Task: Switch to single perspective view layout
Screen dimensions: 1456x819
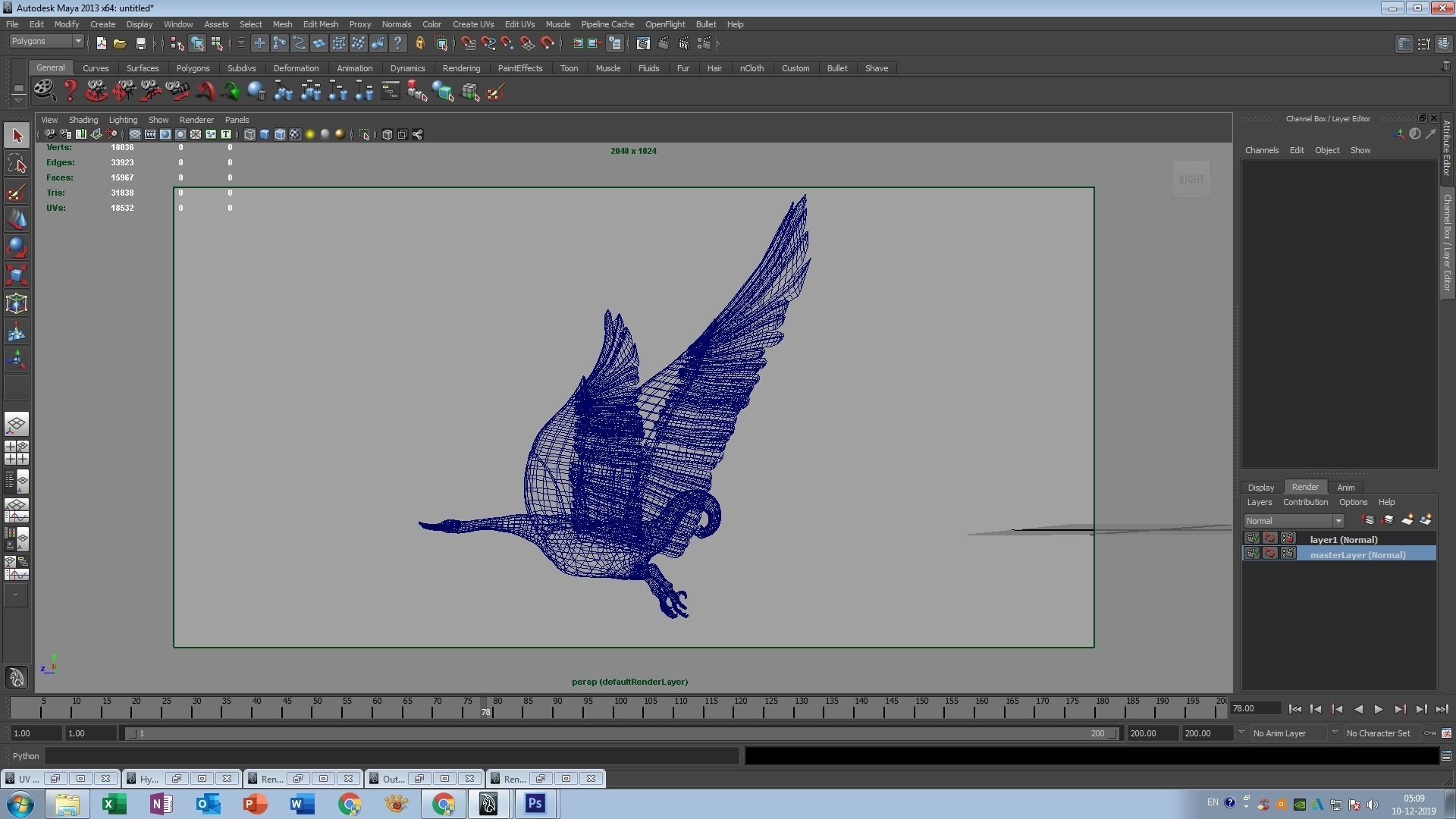Action: coord(17,424)
